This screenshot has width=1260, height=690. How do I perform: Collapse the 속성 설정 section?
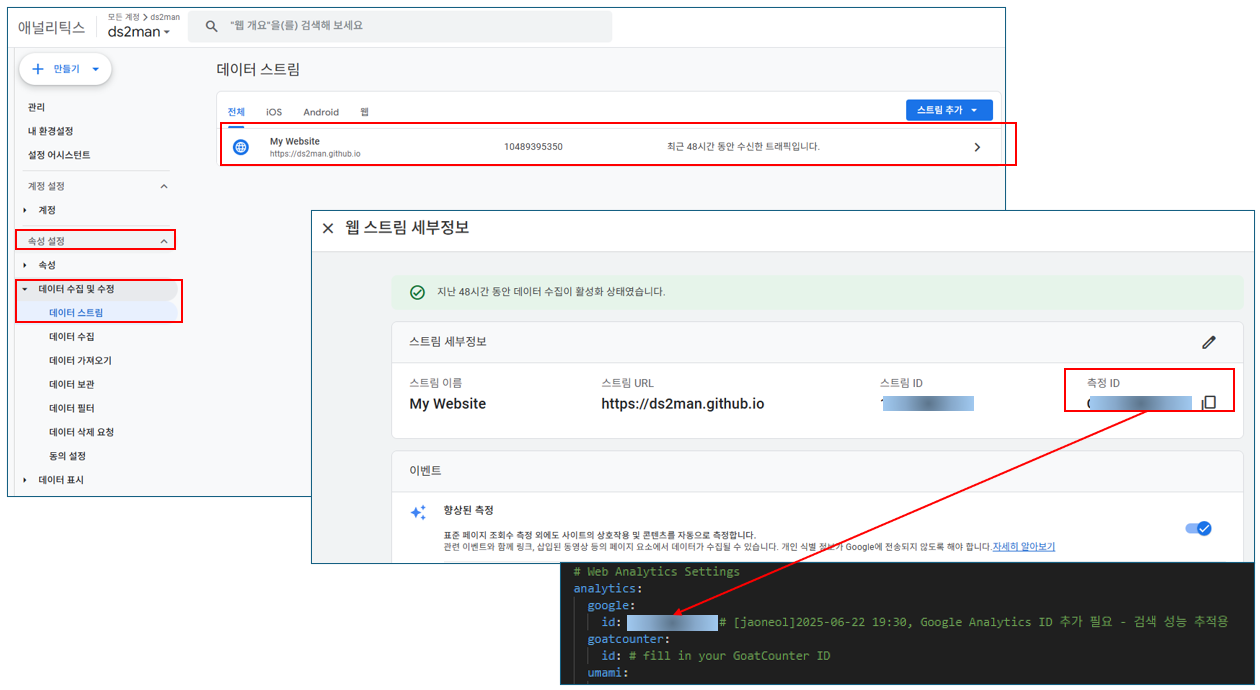[x=164, y=241]
